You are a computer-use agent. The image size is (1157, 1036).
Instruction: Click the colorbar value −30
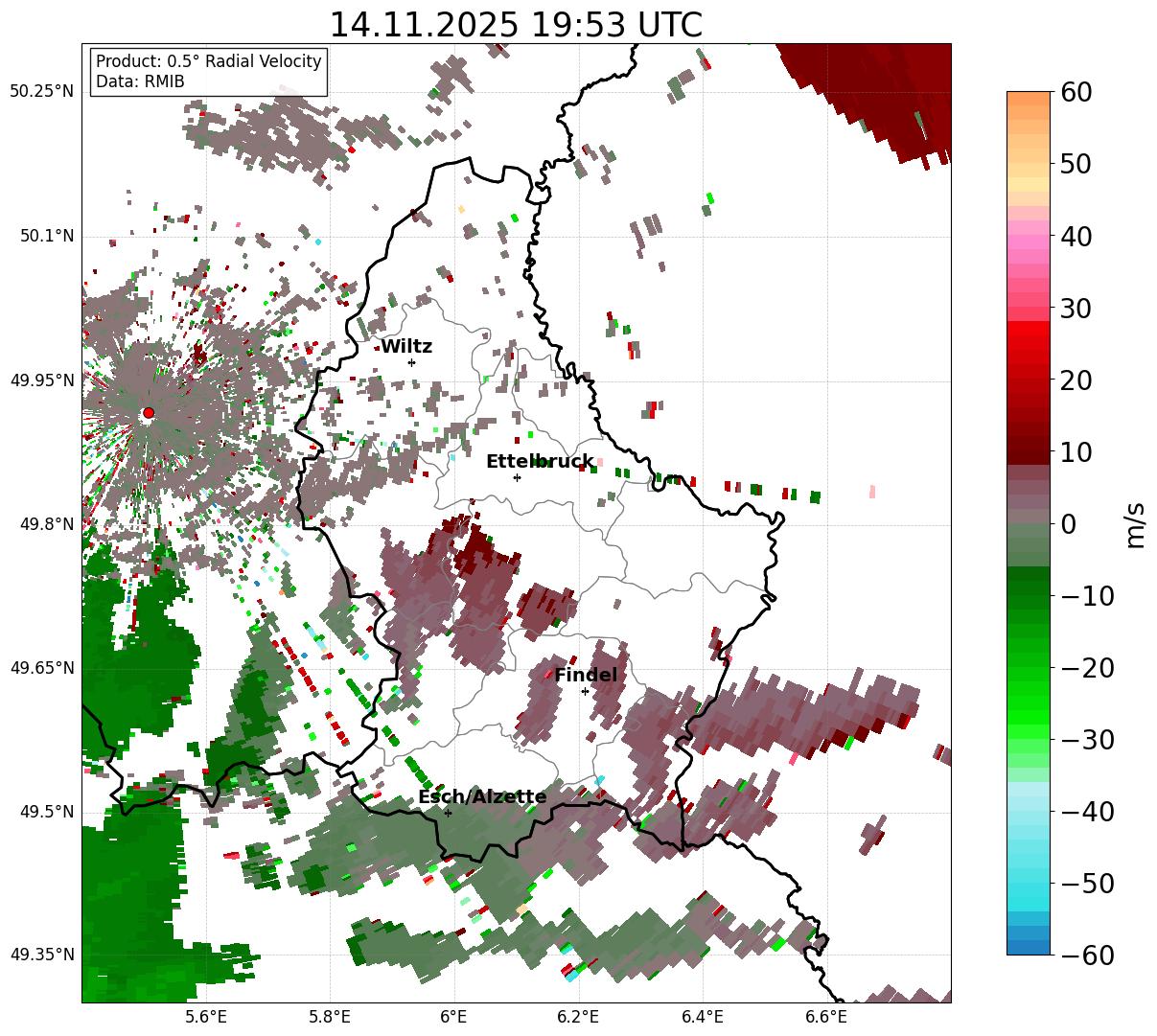(x=1087, y=739)
